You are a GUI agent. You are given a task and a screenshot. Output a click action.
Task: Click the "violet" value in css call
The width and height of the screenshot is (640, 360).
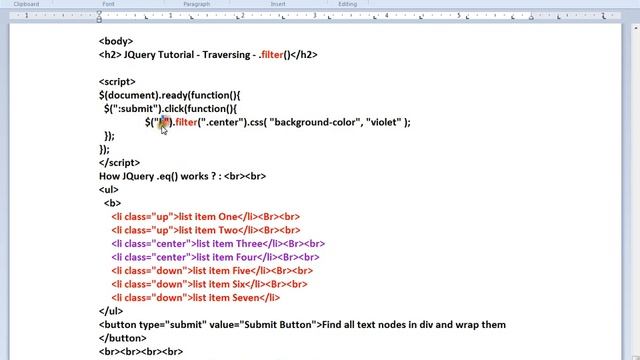(x=384, y=122)
